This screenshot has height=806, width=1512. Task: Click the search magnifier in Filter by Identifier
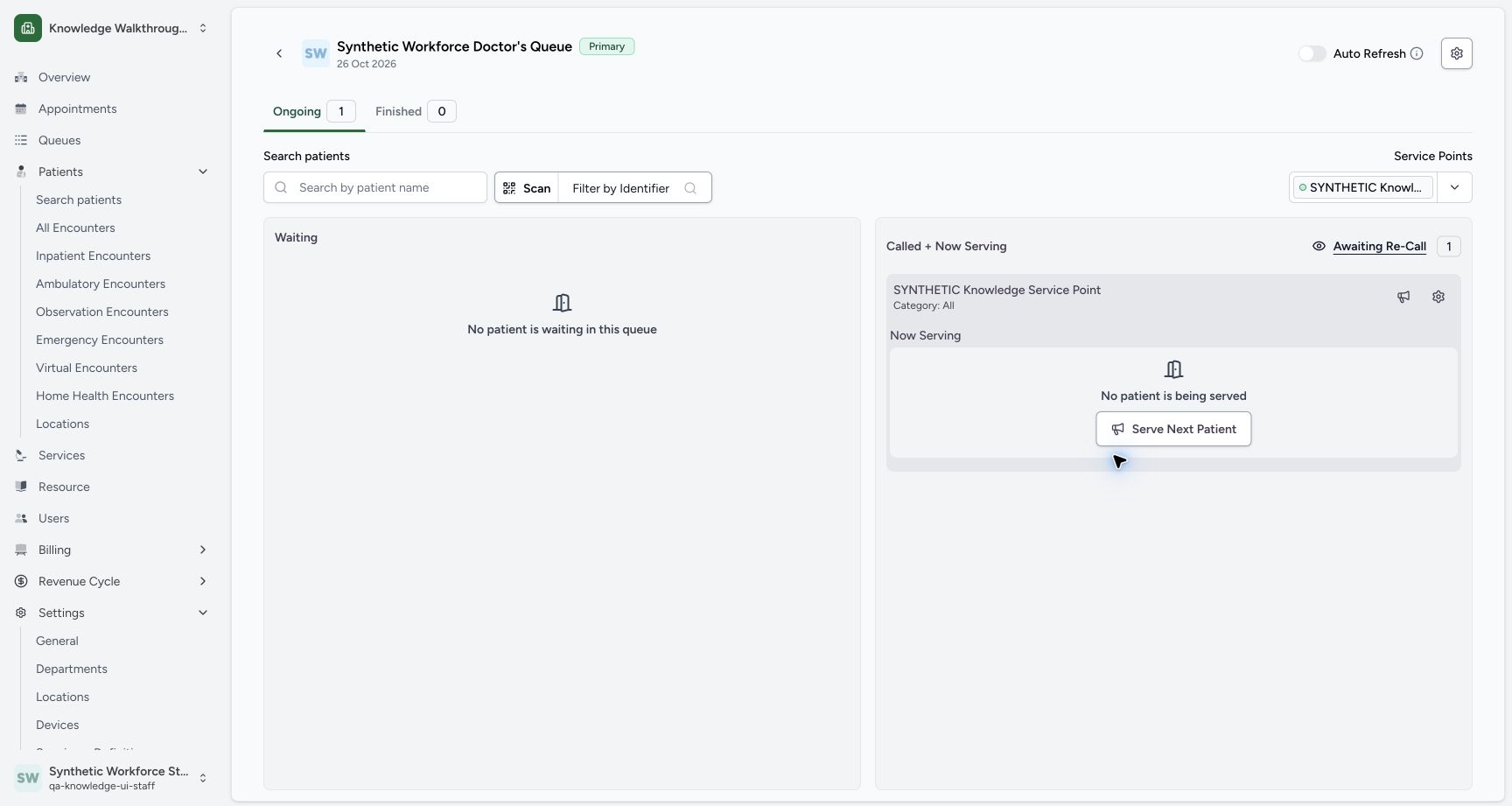(690, 187)
